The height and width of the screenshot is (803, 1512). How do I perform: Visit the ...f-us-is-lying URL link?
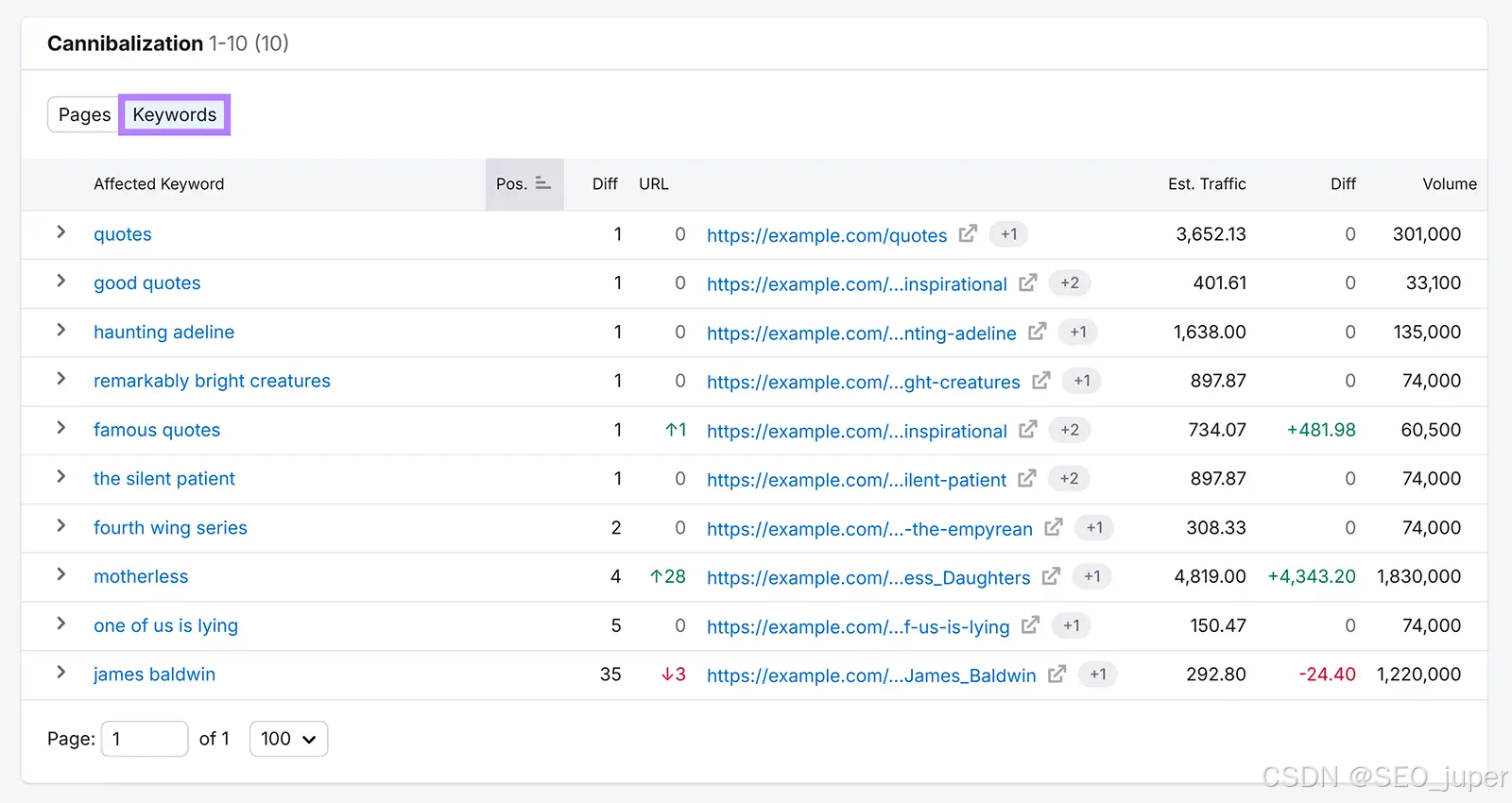click(x=858, y=627)
